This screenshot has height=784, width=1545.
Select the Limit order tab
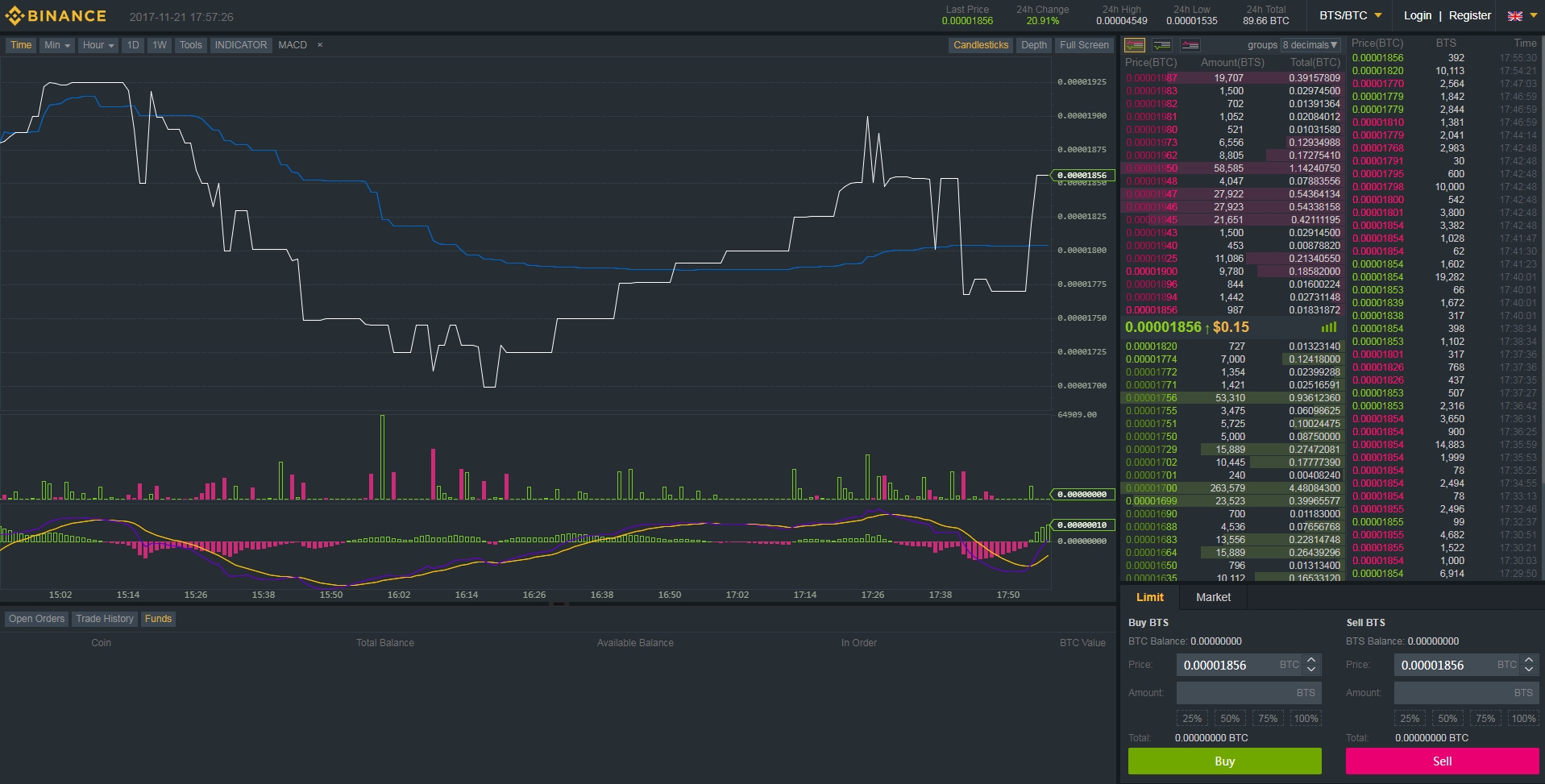1150,597
